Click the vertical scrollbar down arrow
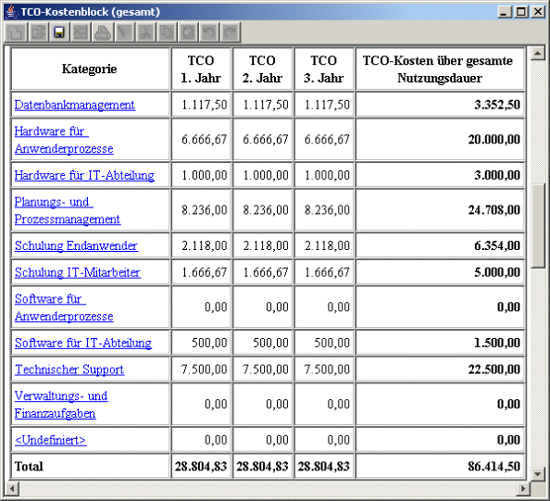The image size is (550, 501). 537,474
